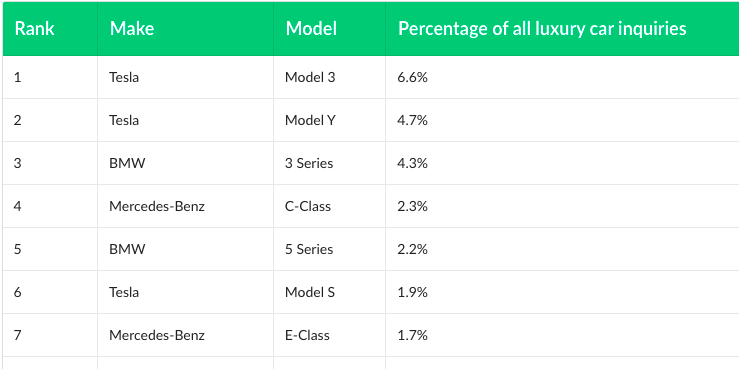This screenshot has height=369, width=739.
Task: Select the Model Y cell
Action: click(329, 120)
